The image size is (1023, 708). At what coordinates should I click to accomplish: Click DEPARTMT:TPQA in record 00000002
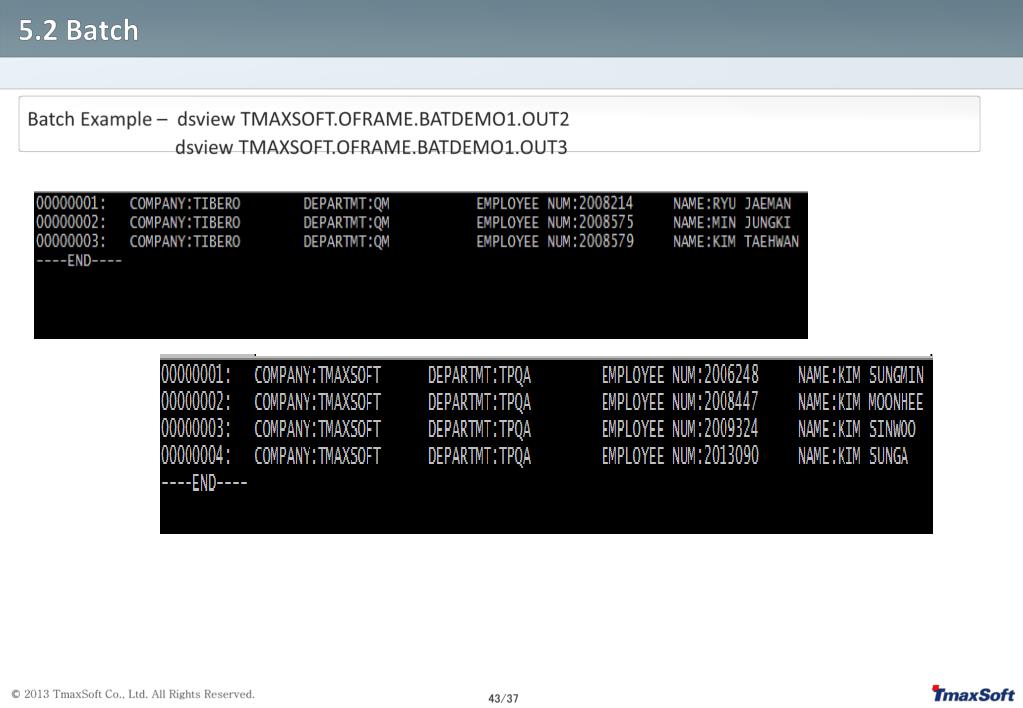480,402
